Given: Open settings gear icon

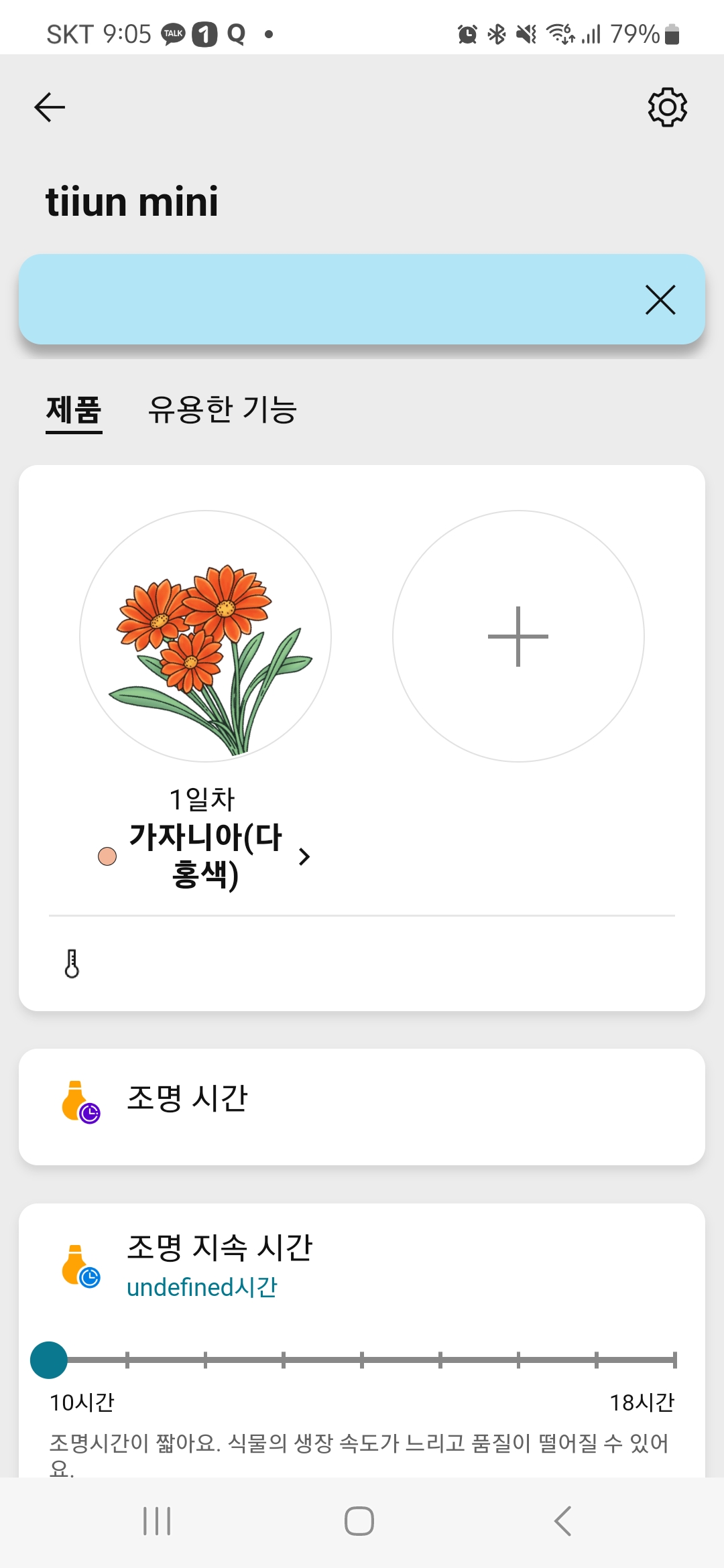Looking at the screenshot, I should tap(667, 107).
